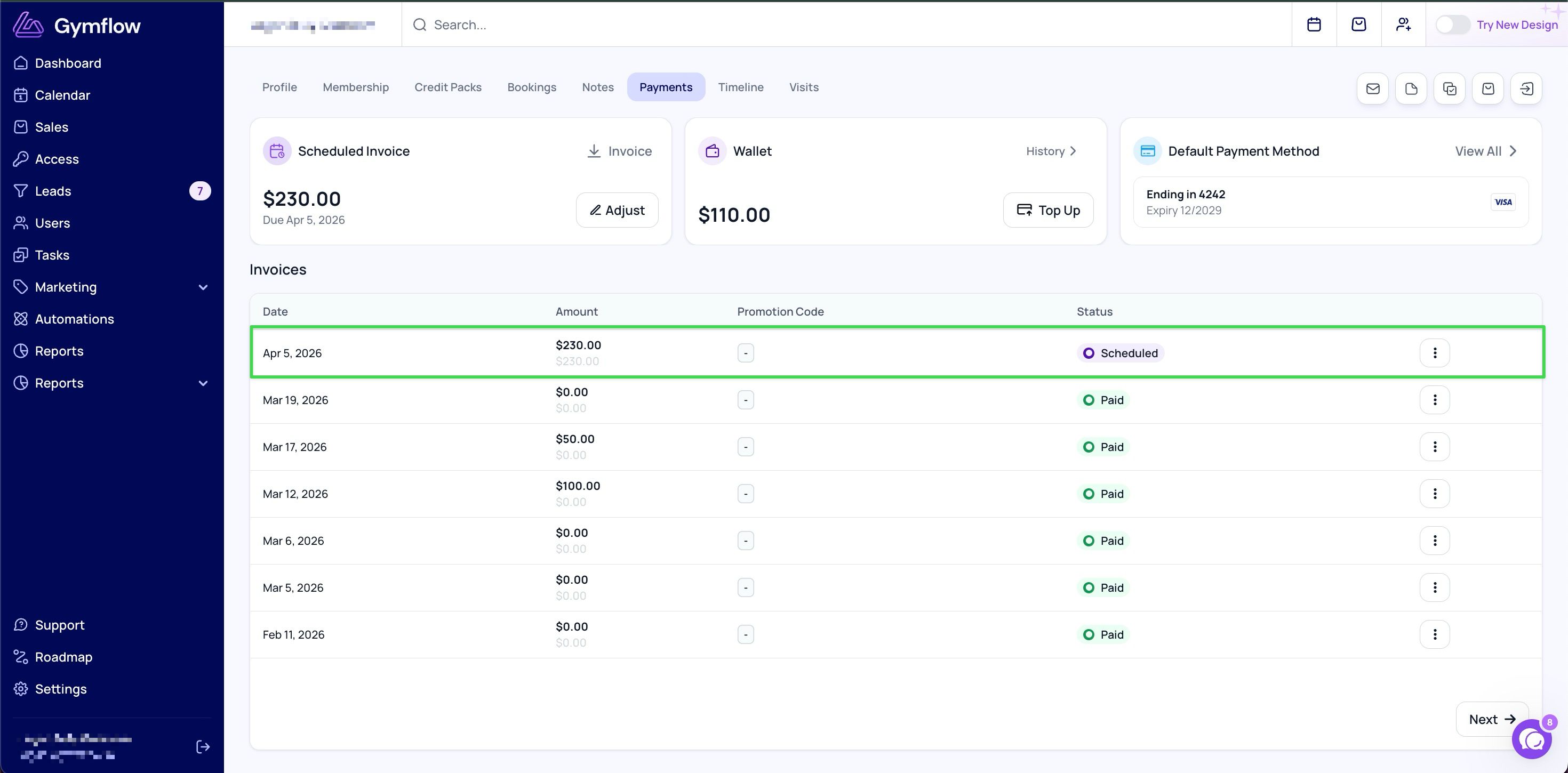Click the Due Apr 5, 2026 text

304,220
